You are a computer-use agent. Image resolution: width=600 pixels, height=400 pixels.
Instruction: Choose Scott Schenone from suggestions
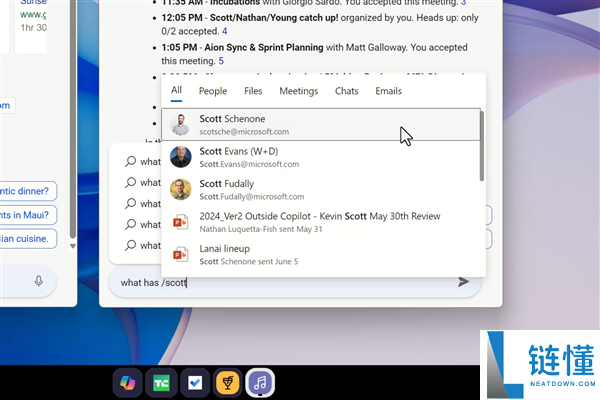tap(321, 125)
